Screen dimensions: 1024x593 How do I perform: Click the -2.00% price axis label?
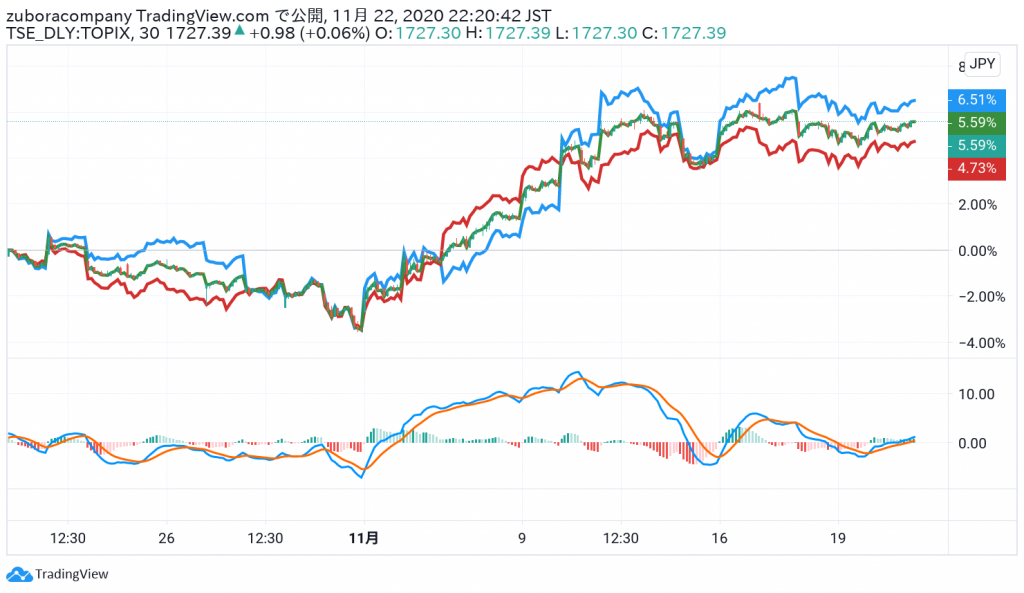[975, 297]
